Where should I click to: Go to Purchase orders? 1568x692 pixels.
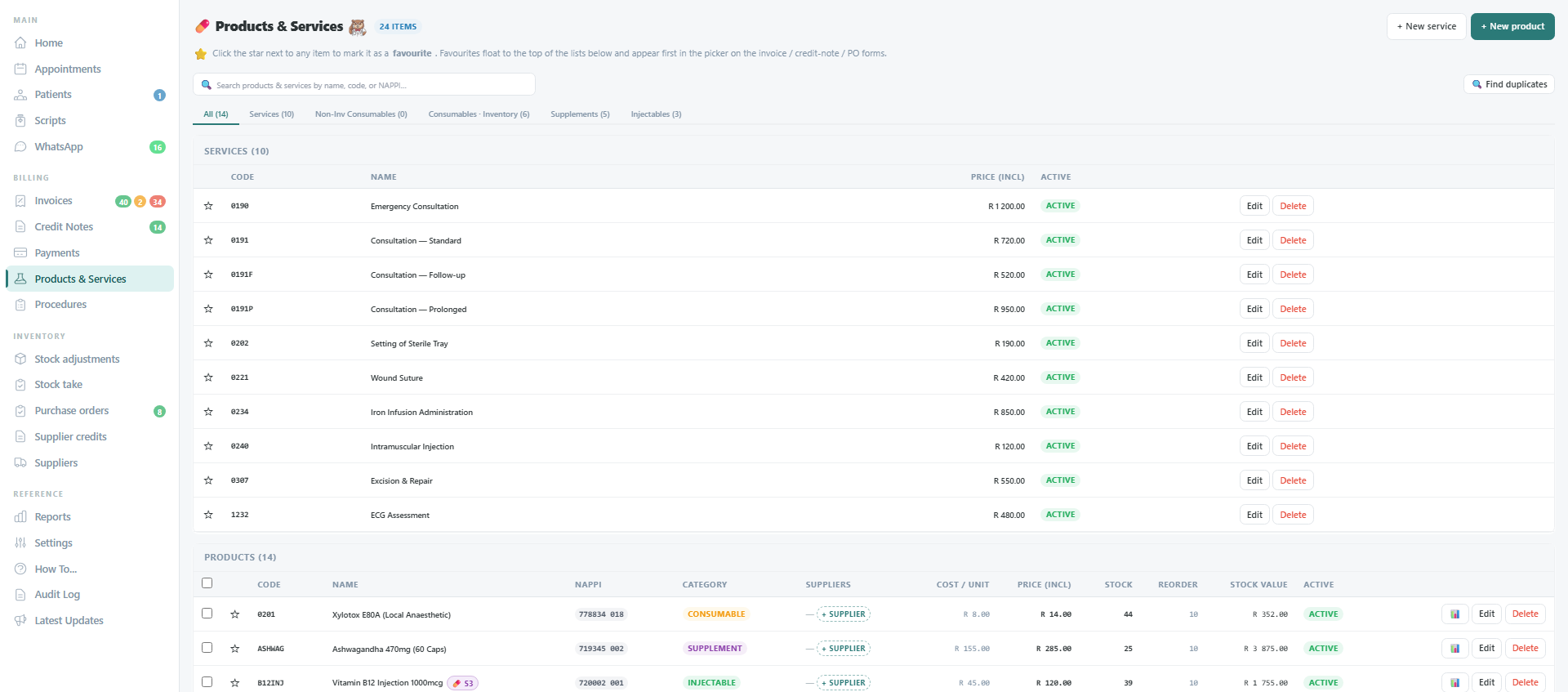(90, 411)
